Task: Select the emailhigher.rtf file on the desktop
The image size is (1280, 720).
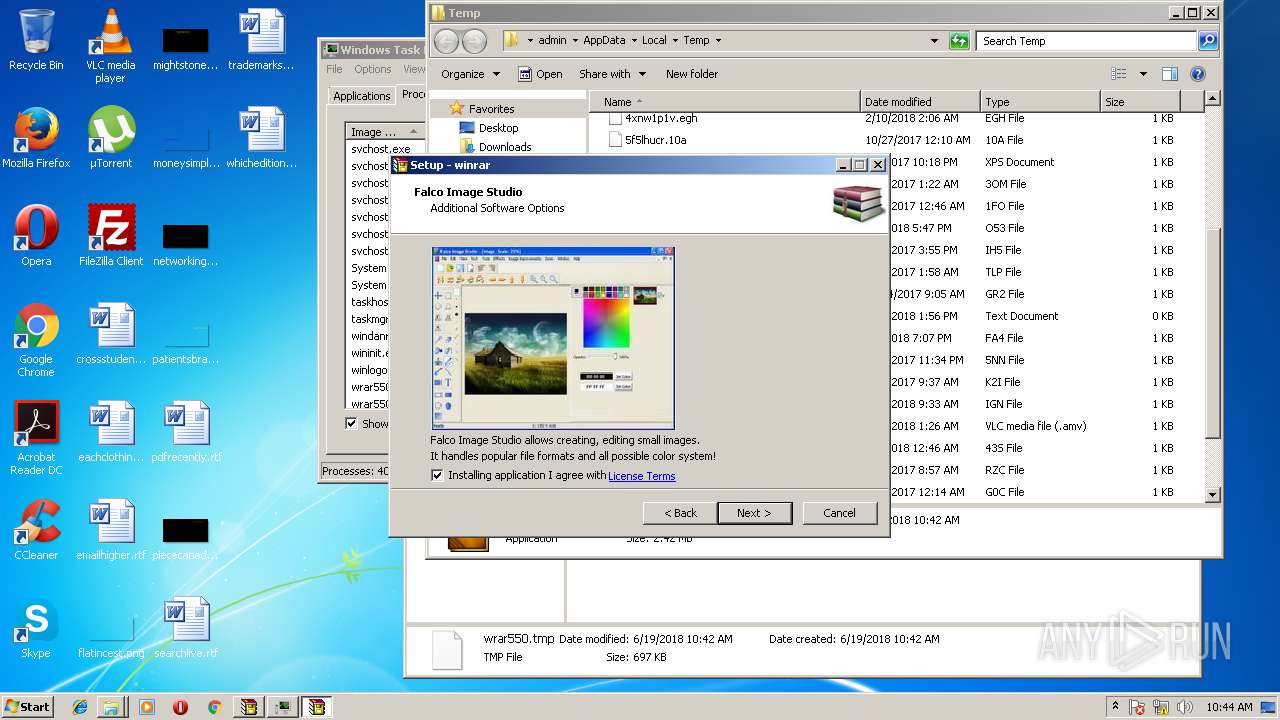Action: click(x=110, y=530)
